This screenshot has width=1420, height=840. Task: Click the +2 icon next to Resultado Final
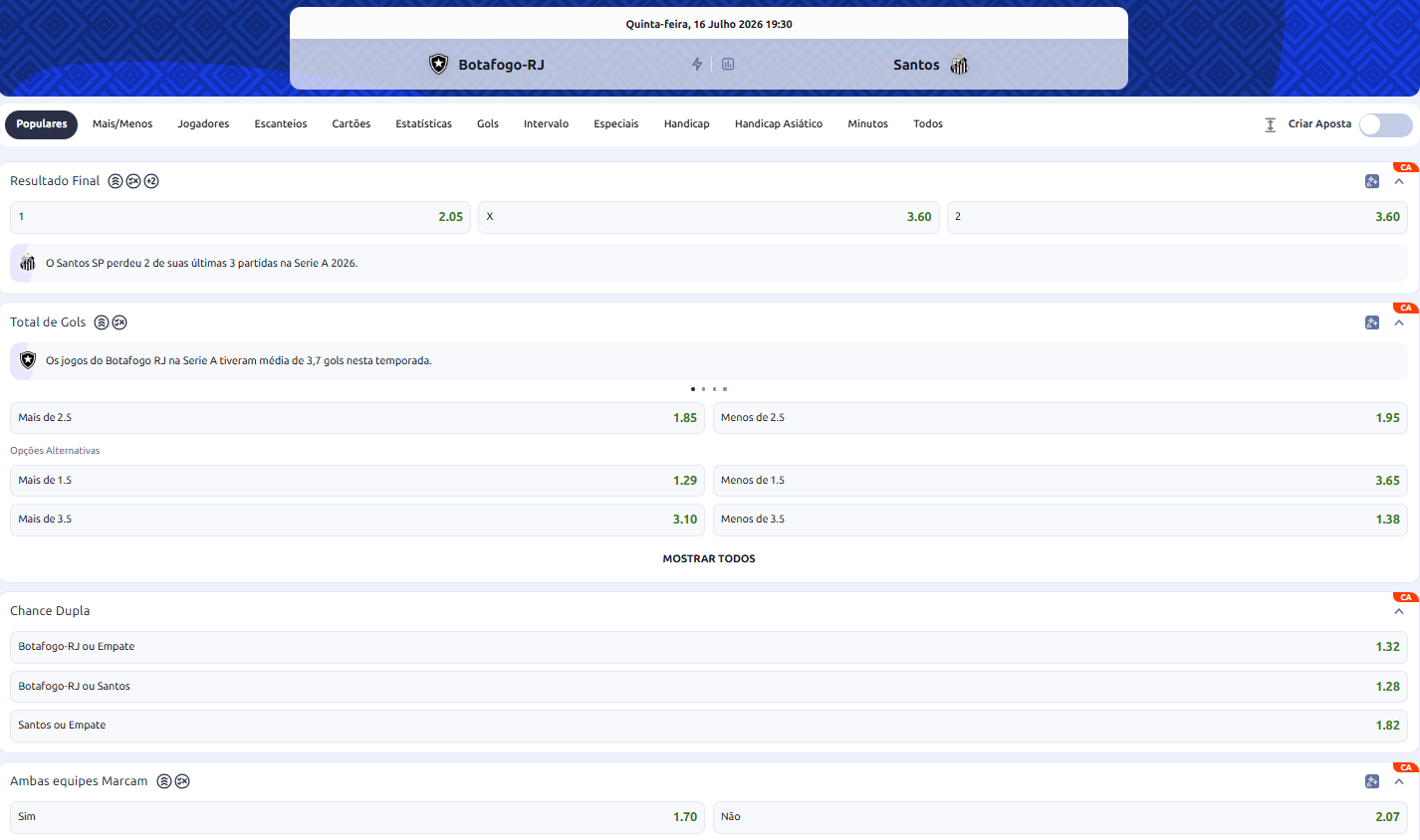[x=151, y=181]
